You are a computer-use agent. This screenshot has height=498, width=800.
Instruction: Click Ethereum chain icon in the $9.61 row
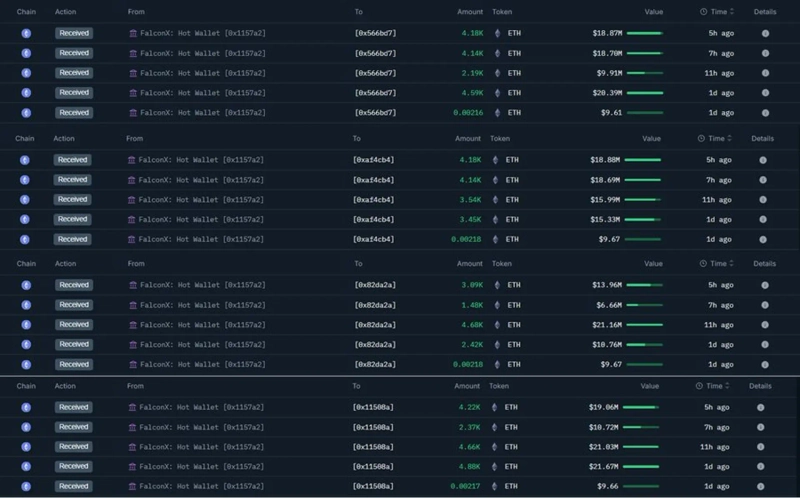click(x=26, y=113)
